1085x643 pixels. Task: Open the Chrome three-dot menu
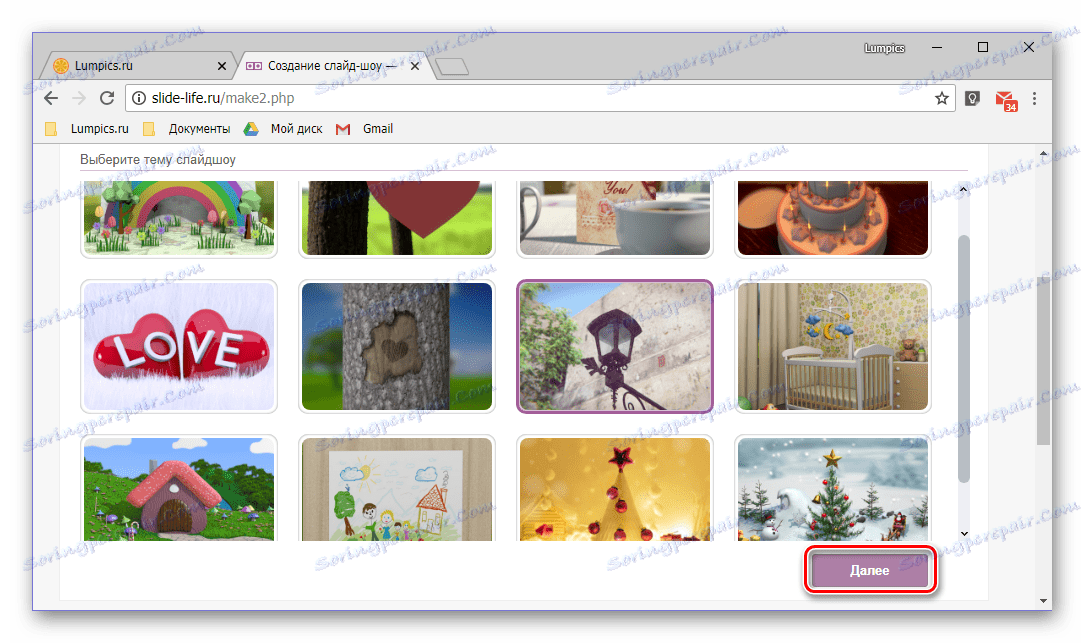1034,98
